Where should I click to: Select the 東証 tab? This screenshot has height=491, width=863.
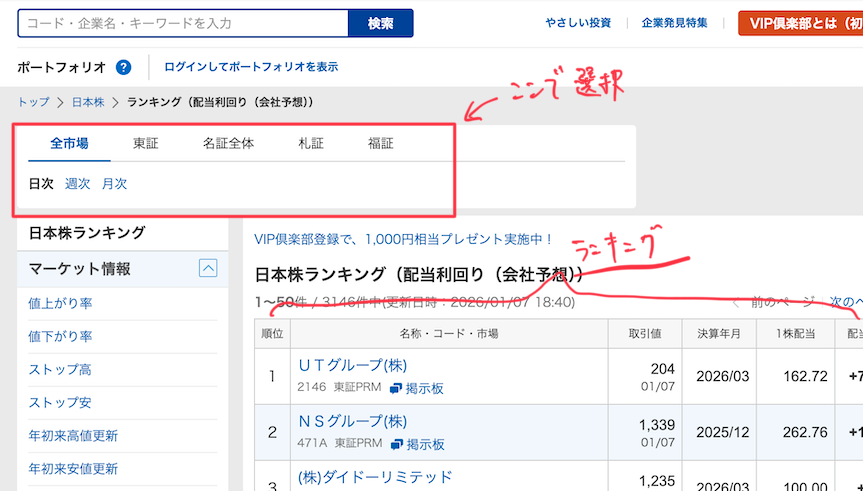coord(145,143)
